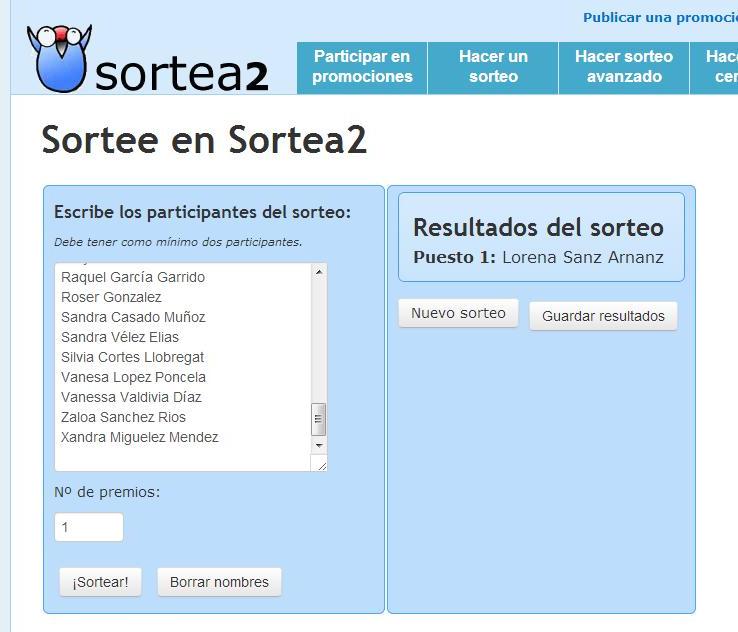This screenshot has width=738, height=632.
Task: Open the Participar en promociones tab
Action: [362, 68]
